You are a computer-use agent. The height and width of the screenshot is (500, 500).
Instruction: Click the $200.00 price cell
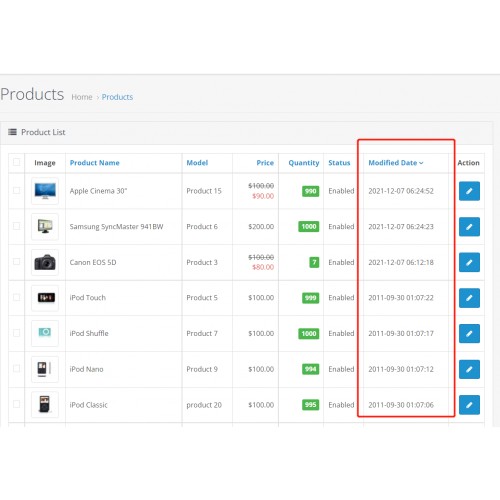click(x=261, y=227)
